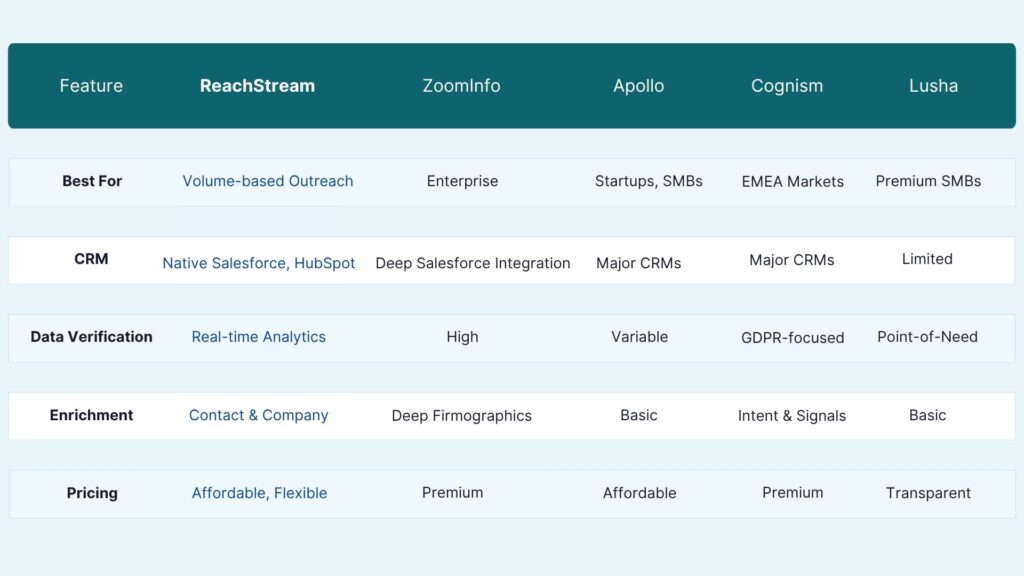Select the "ReachStream" column header
Image resolution: width=1024 pixels, height=576 pixels.
(x=257, y=86)
